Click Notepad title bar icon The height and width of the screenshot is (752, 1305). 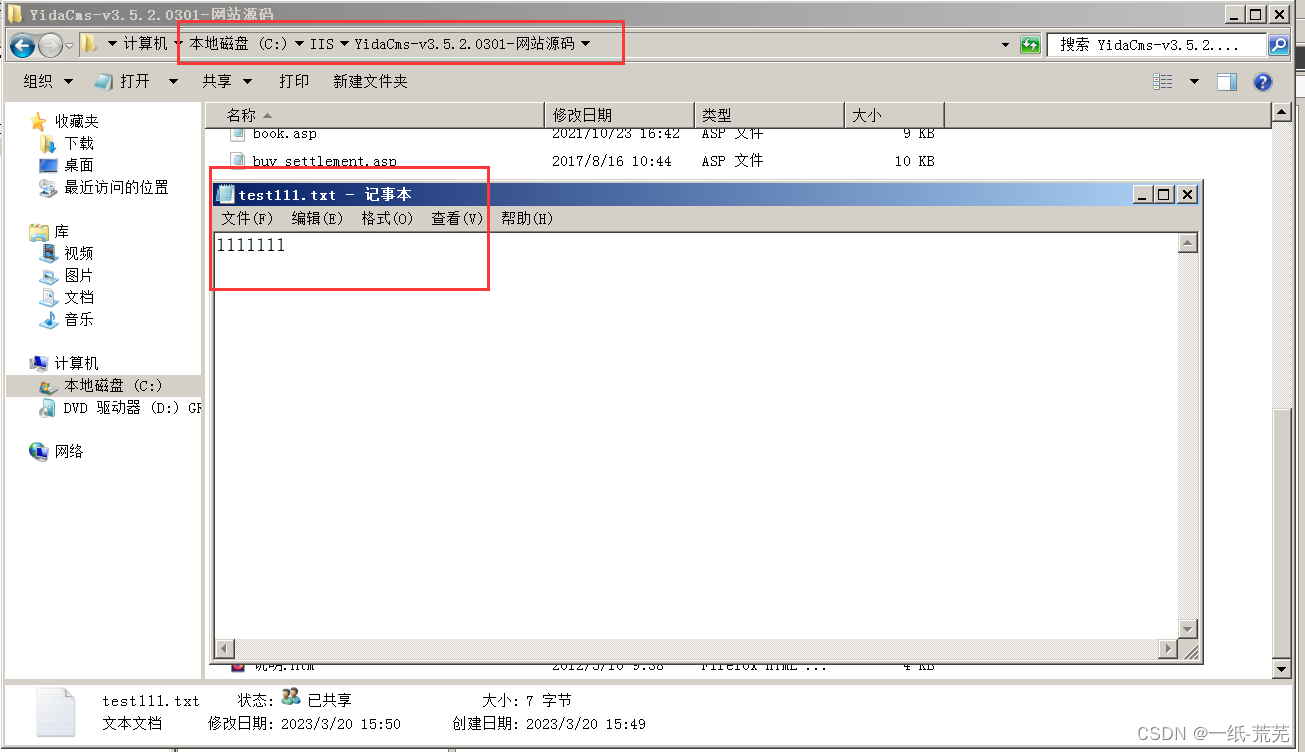pyautogui.click(x=226, y=195)
